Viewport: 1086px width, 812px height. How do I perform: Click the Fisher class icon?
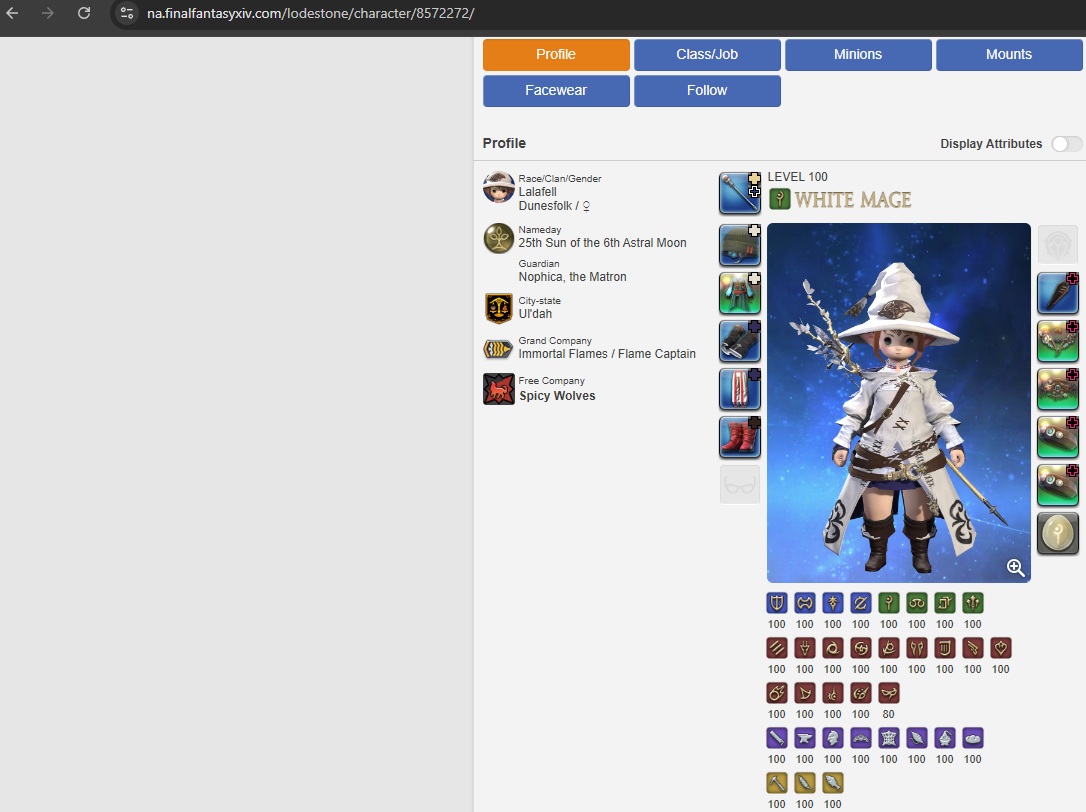pos(833,784)
